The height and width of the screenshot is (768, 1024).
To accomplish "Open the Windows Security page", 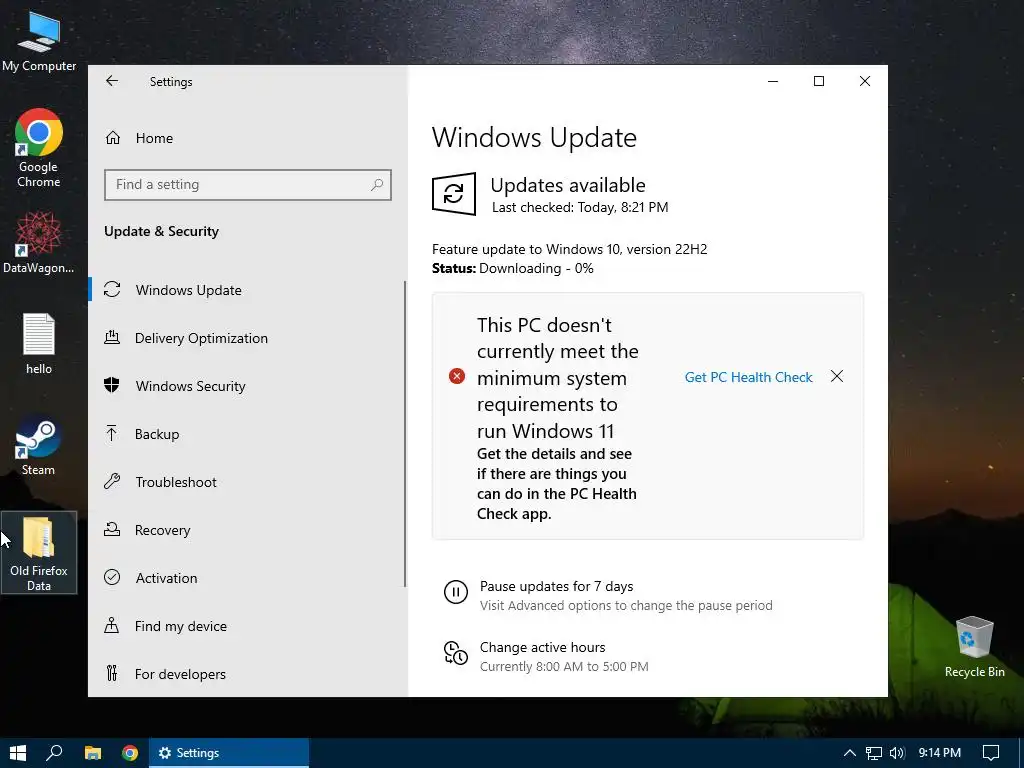I will (190, 386).
